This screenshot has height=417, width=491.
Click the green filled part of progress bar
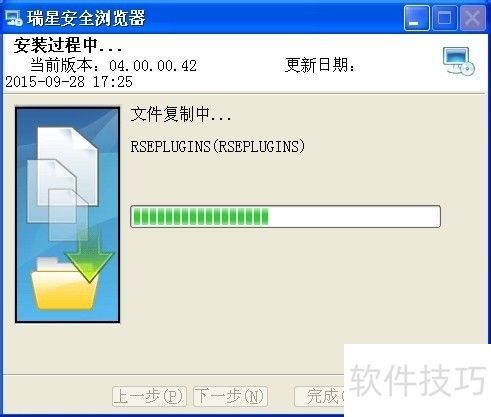coord(200,216)
